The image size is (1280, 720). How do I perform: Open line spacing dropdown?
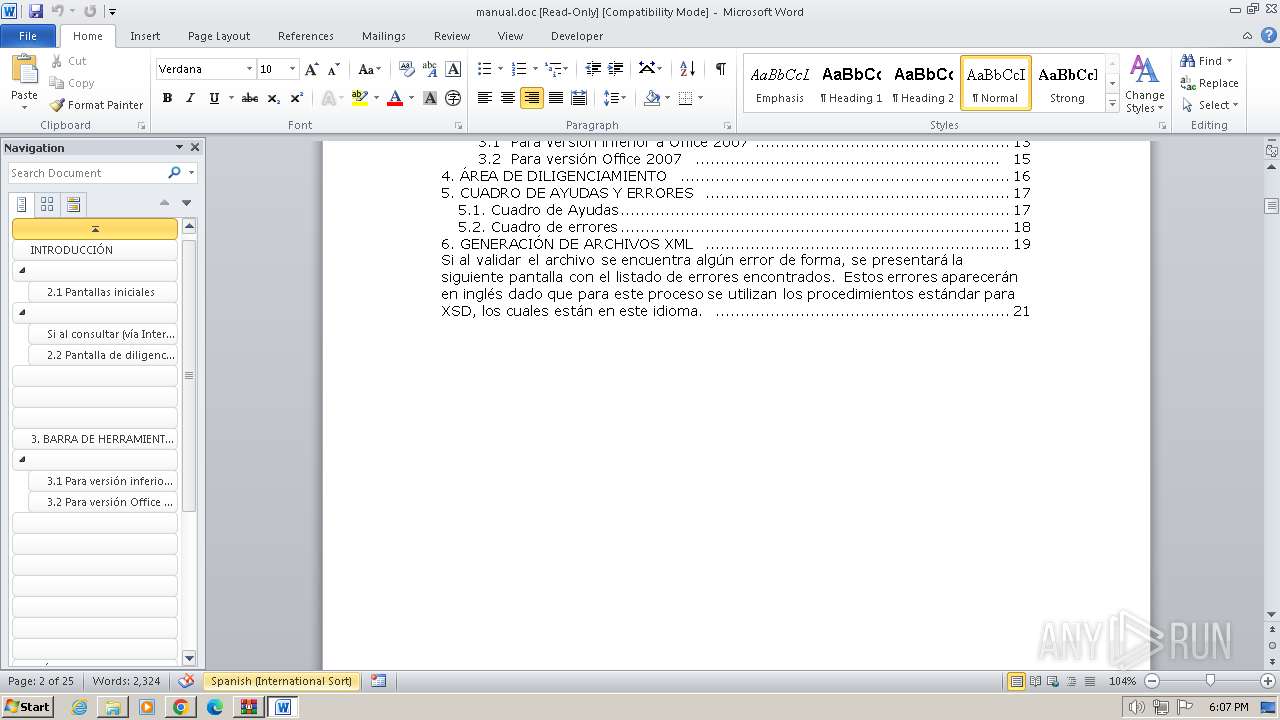tap(615, 98)
